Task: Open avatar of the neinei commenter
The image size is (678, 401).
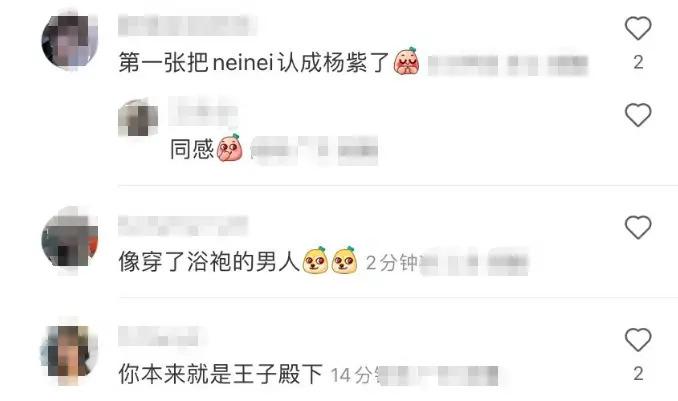Action: pos(70,41)
